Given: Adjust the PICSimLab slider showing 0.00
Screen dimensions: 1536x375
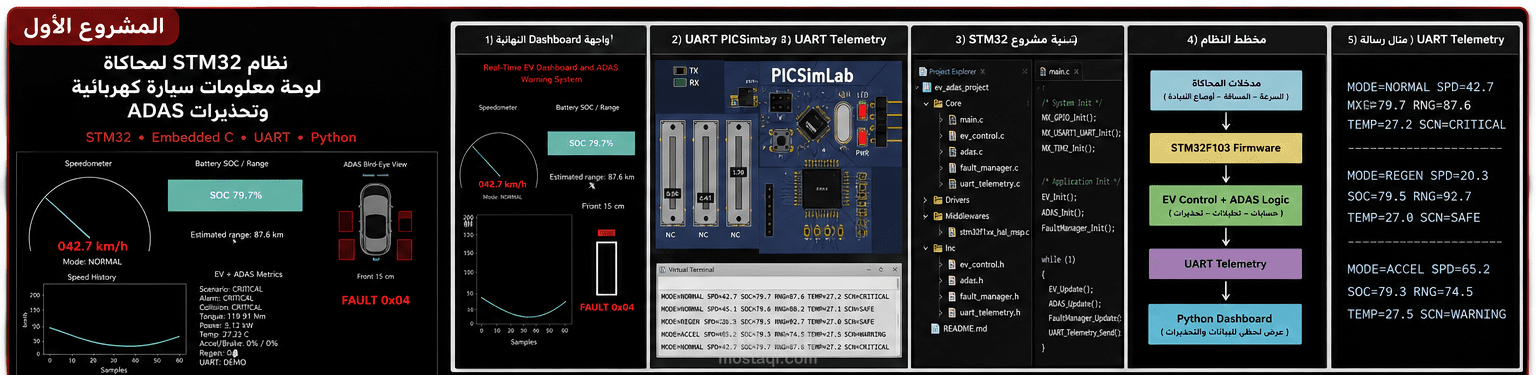Looking at the screenshot, I should (673, 173).
